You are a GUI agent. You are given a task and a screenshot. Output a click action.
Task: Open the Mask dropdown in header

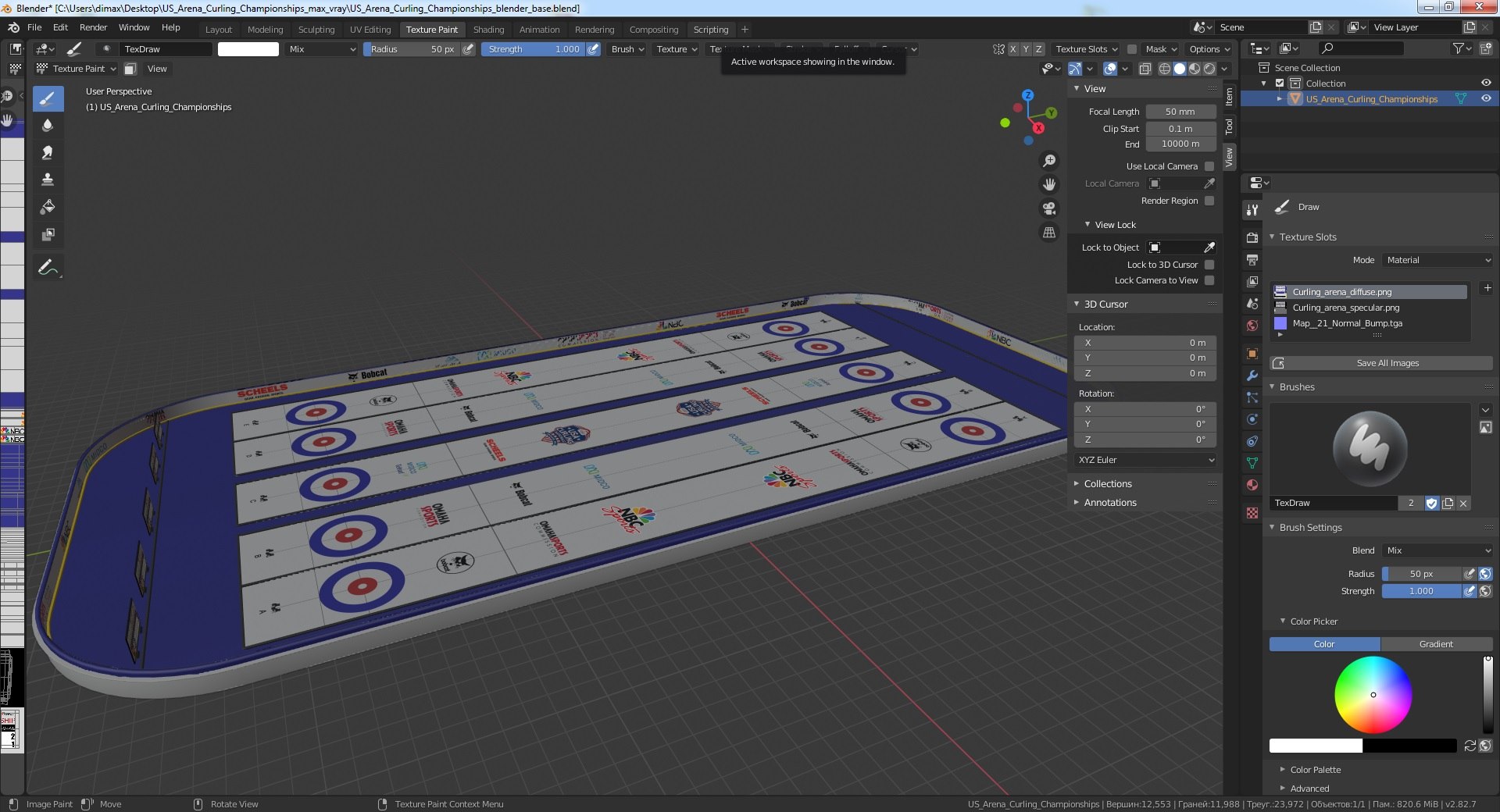coord(1161,49)
